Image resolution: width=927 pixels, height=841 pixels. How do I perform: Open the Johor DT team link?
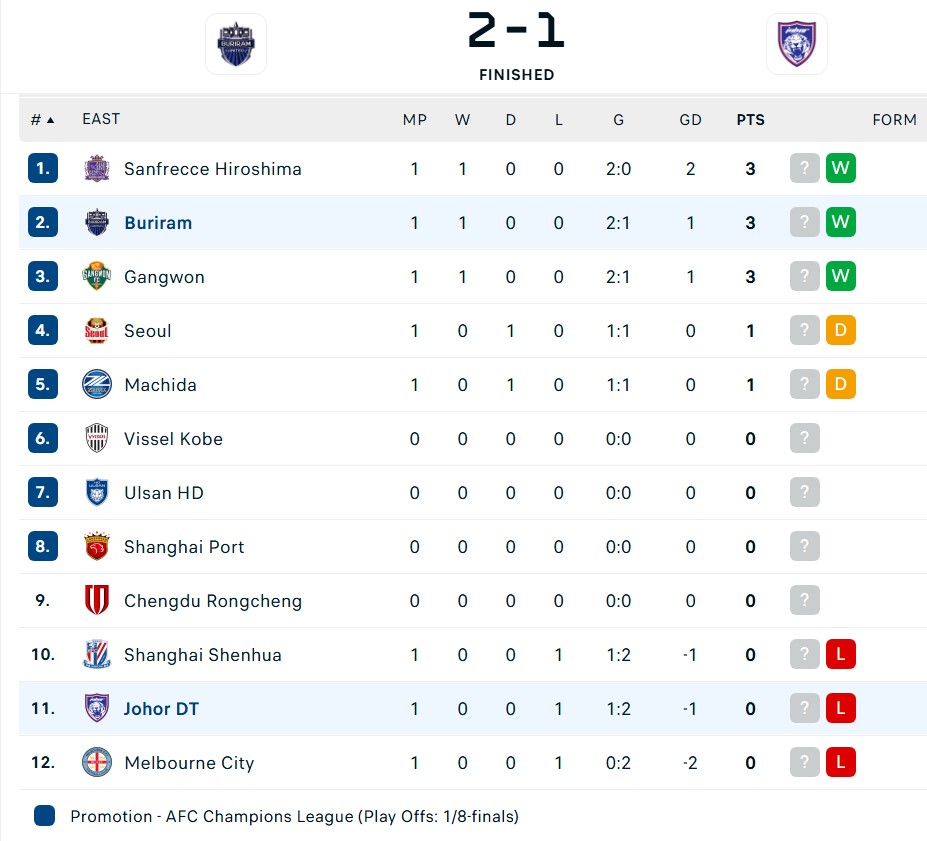click(x=161, y=709)
